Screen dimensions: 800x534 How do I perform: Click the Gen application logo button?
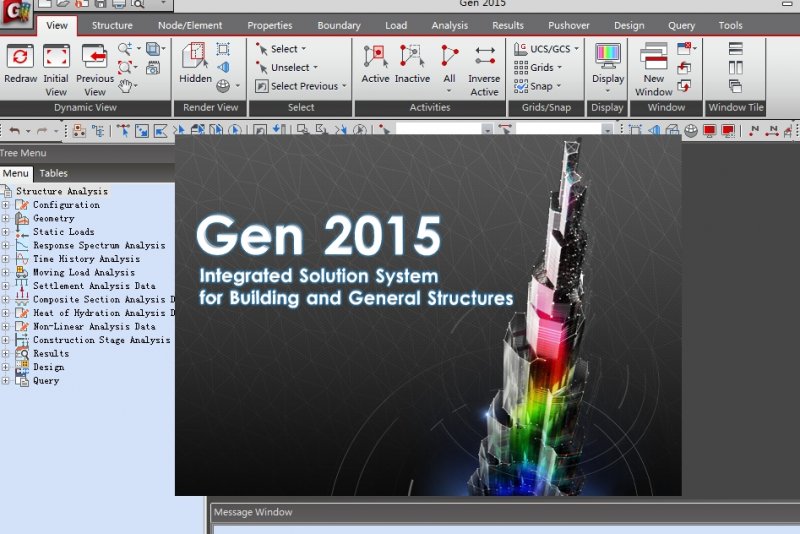(16, 13)
